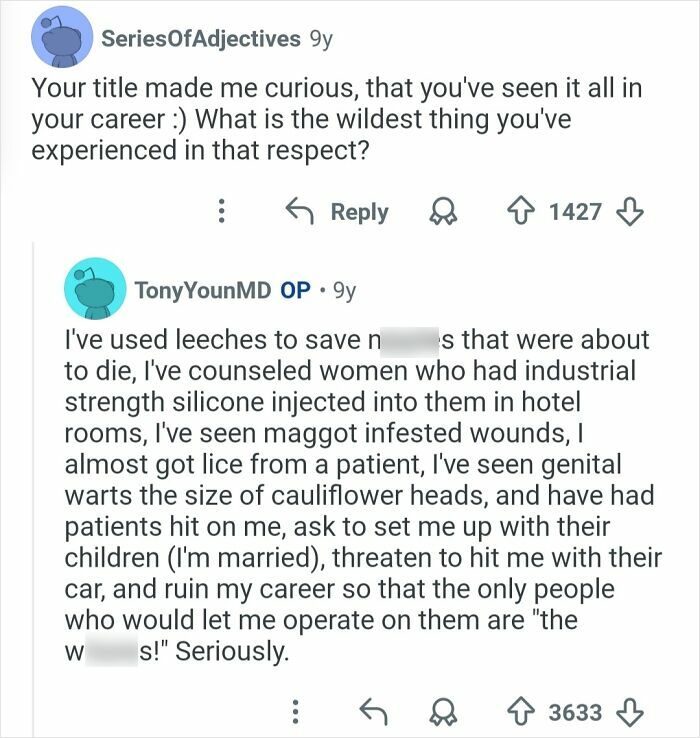Upvote TonyYounMD's reply with 3633 votes

point(520,711)
